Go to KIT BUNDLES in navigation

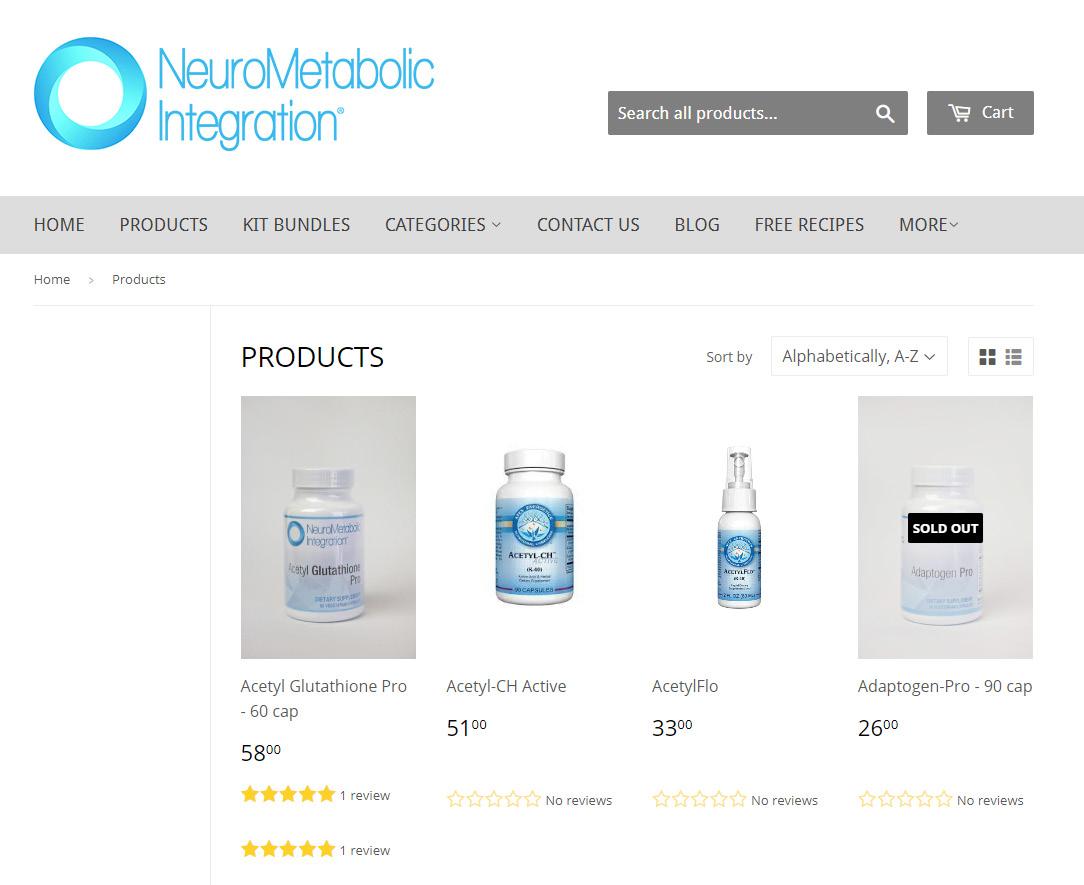pos(296,225)
